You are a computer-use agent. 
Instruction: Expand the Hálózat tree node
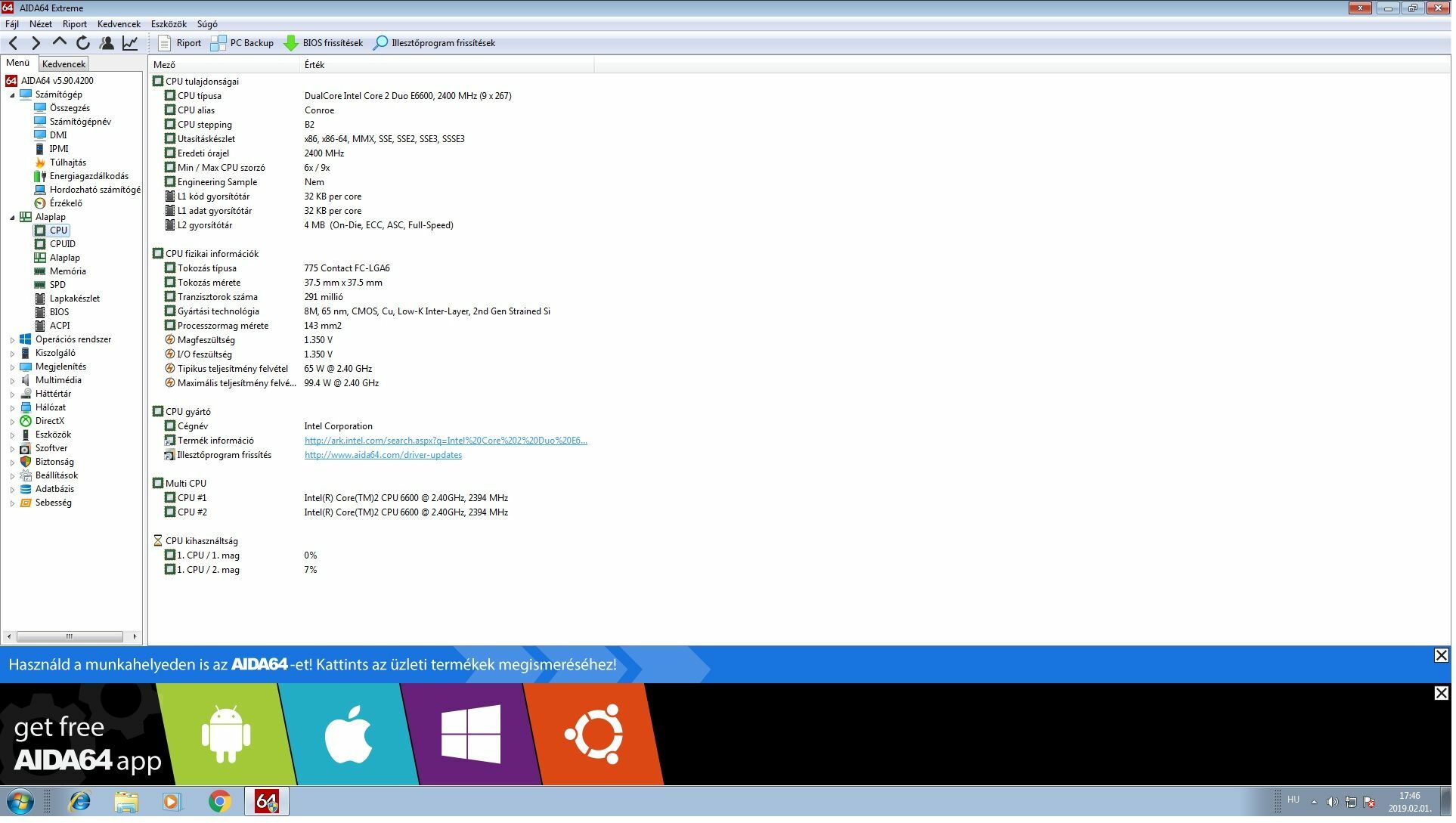pos(12,408)
